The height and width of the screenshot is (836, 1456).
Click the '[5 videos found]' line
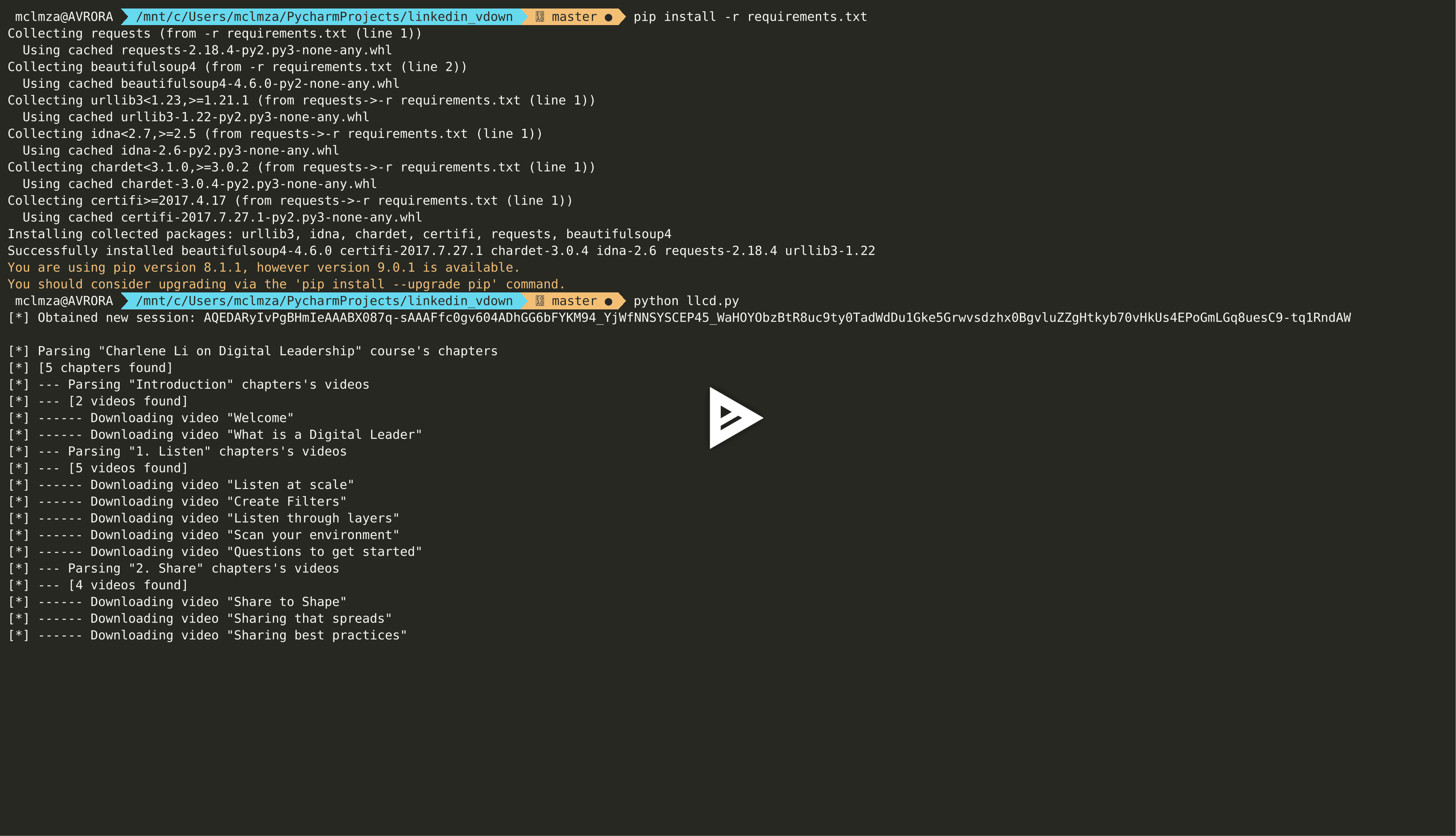pyautogui.click(x=98, y=468)
